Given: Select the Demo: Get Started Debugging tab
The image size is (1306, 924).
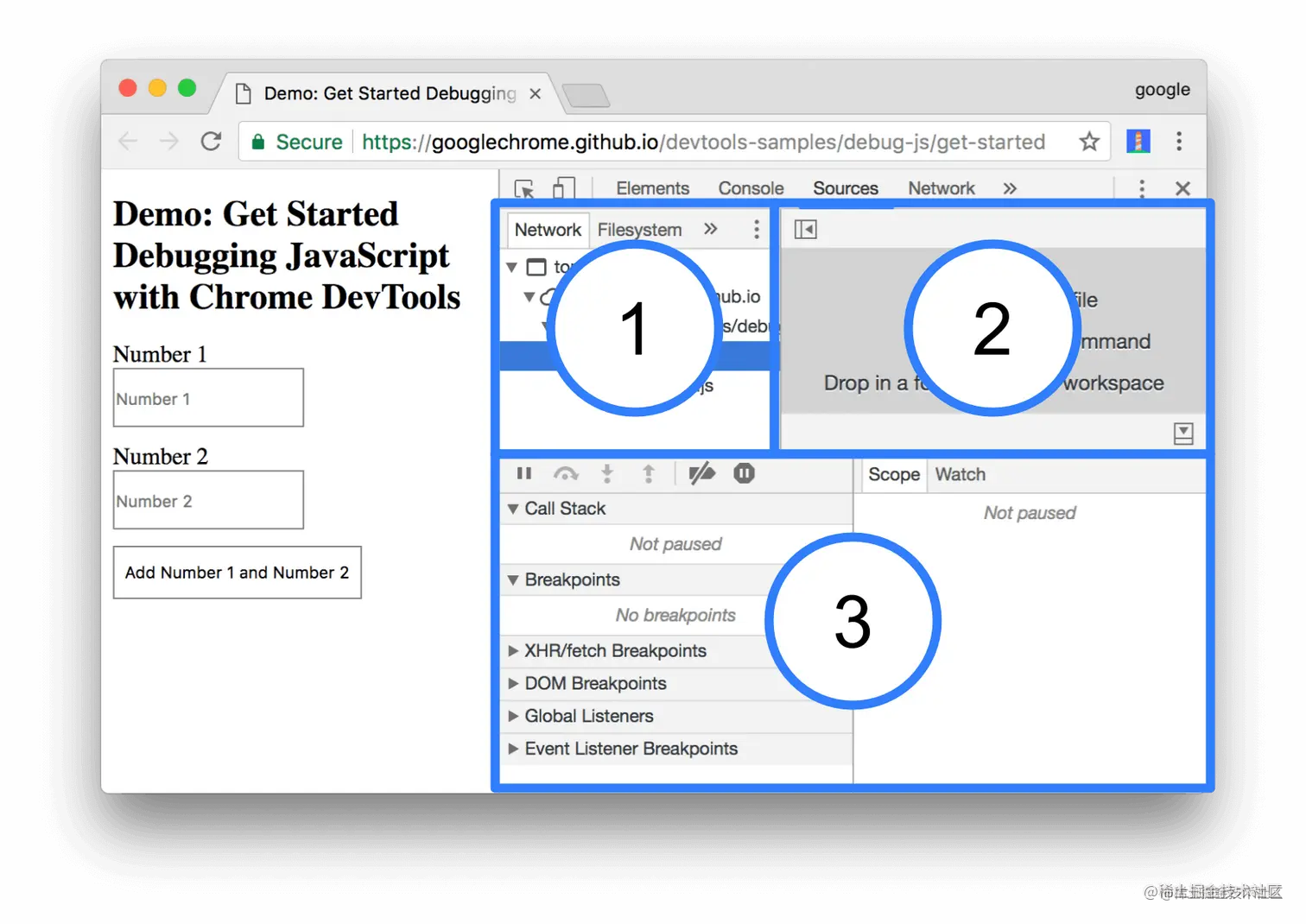Looking at the screenshot, I should coord(388,93).
